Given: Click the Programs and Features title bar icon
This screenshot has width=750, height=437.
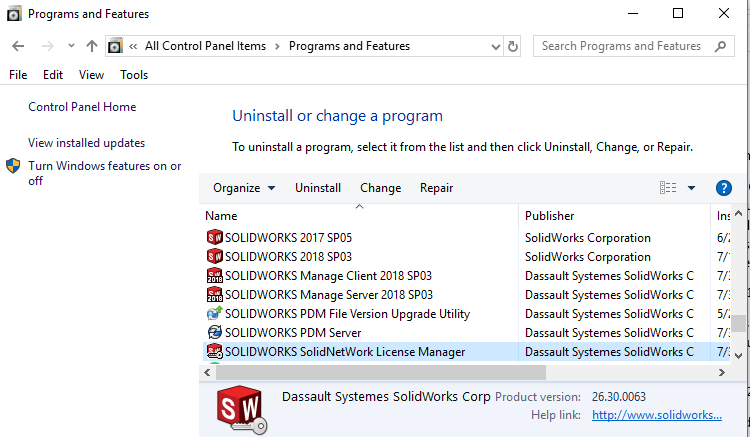Looking at the screenshot, I should pos(14,14).
